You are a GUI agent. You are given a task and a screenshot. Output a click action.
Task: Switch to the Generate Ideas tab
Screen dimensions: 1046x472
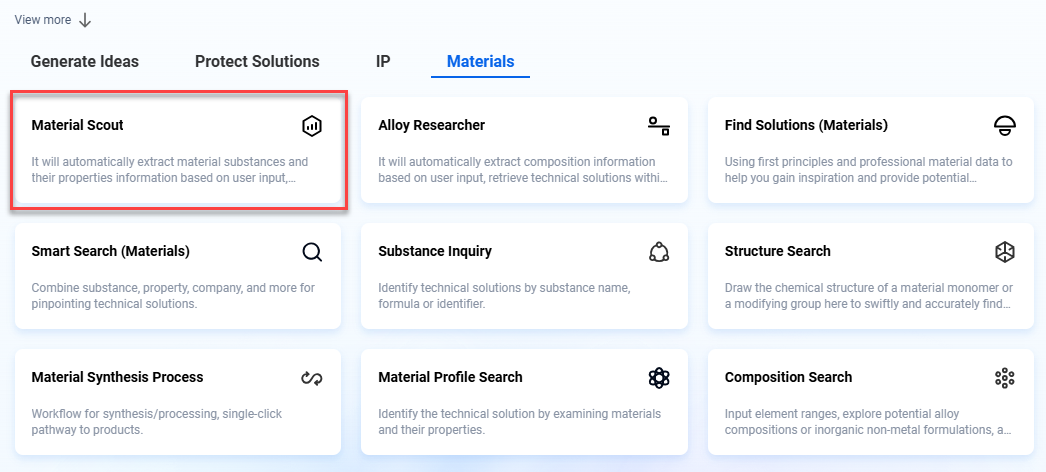85,62
